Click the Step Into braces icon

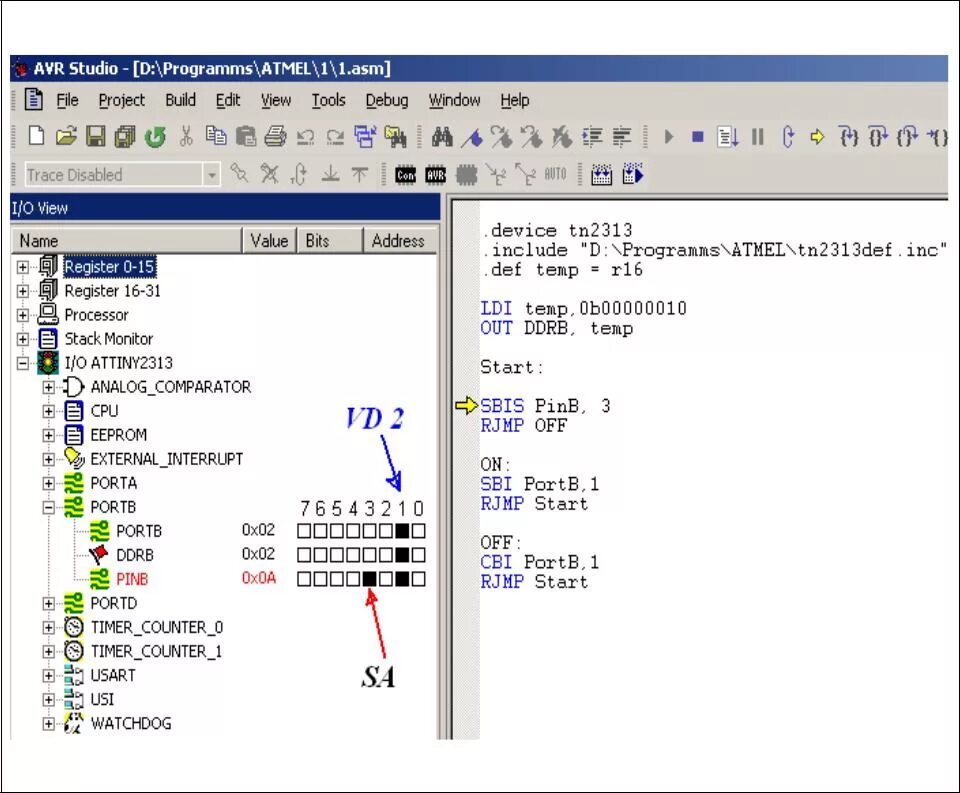(x=848, y=137)
